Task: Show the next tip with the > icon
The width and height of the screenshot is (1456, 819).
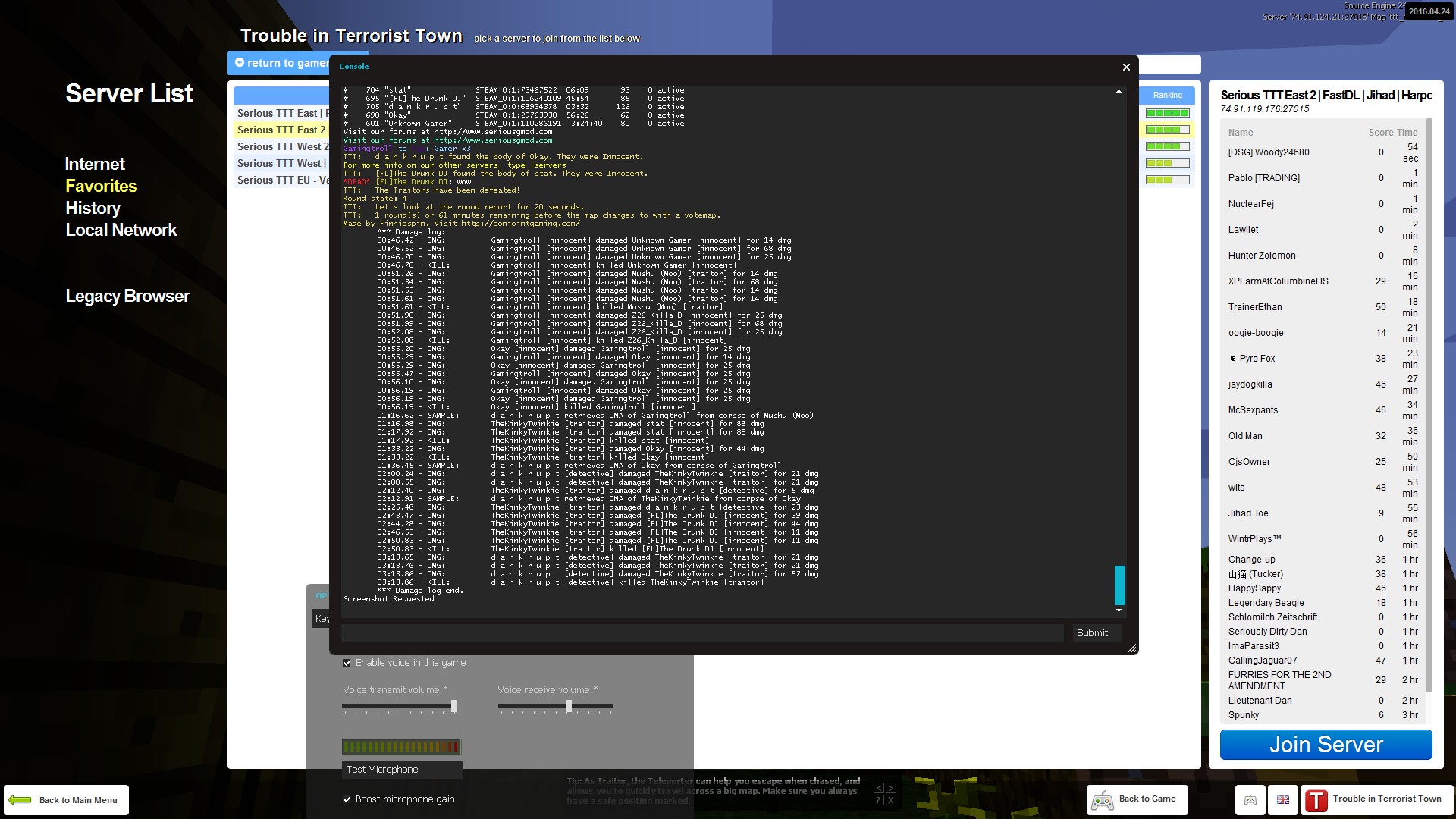Action: (x=891, y=788)
